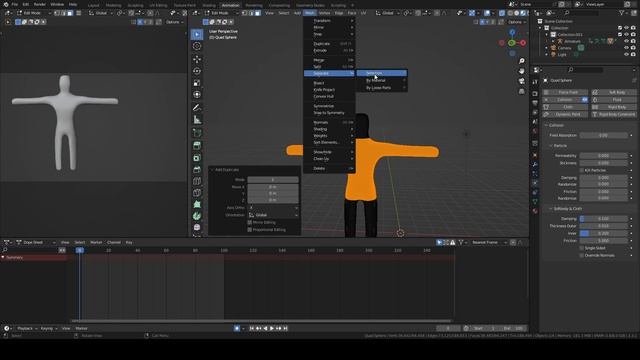The image size is (640, 360).
Task: Toggle Single Sided checkbox
Action: pos(582,248)
